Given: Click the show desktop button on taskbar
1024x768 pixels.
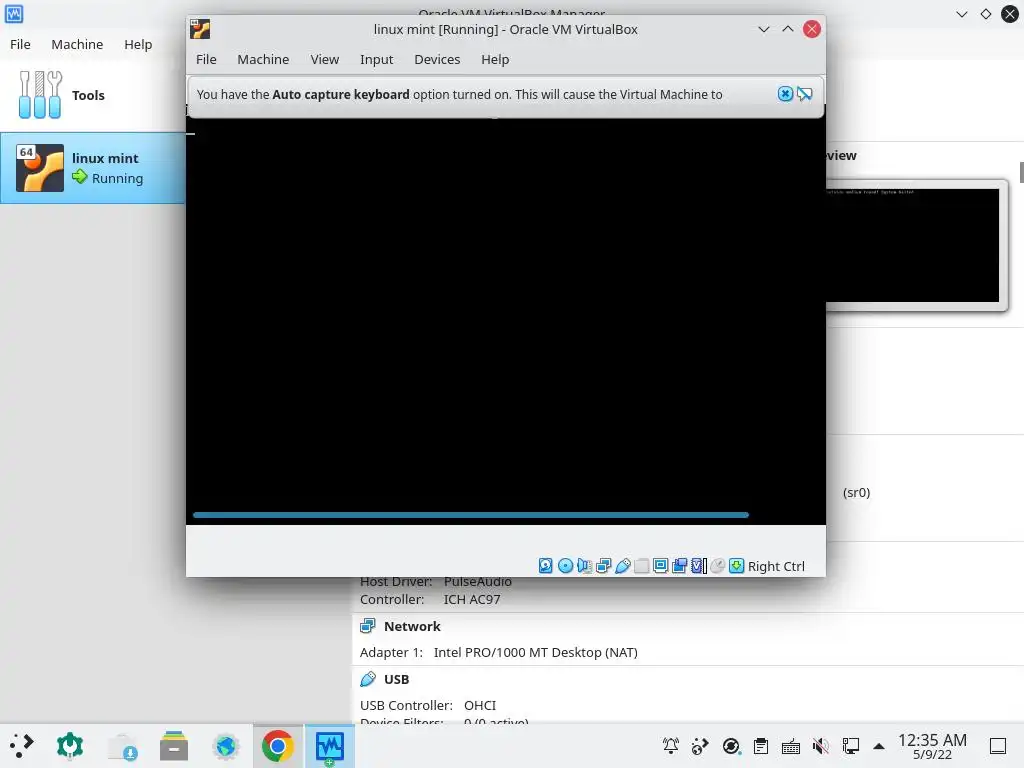Looking at the screenshot, I should coord(998,746).
